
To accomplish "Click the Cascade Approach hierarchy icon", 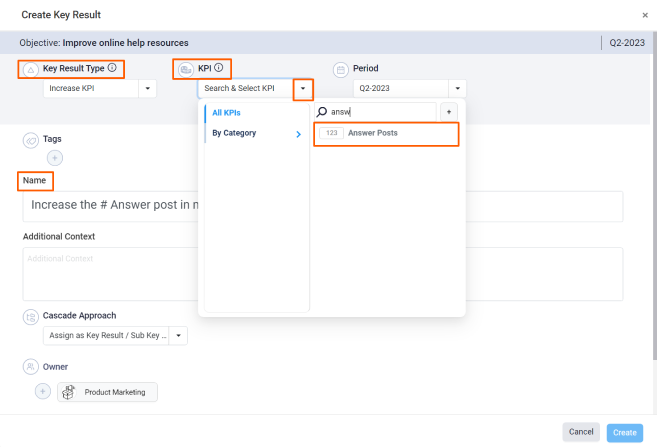I will (x=31, y=317).
